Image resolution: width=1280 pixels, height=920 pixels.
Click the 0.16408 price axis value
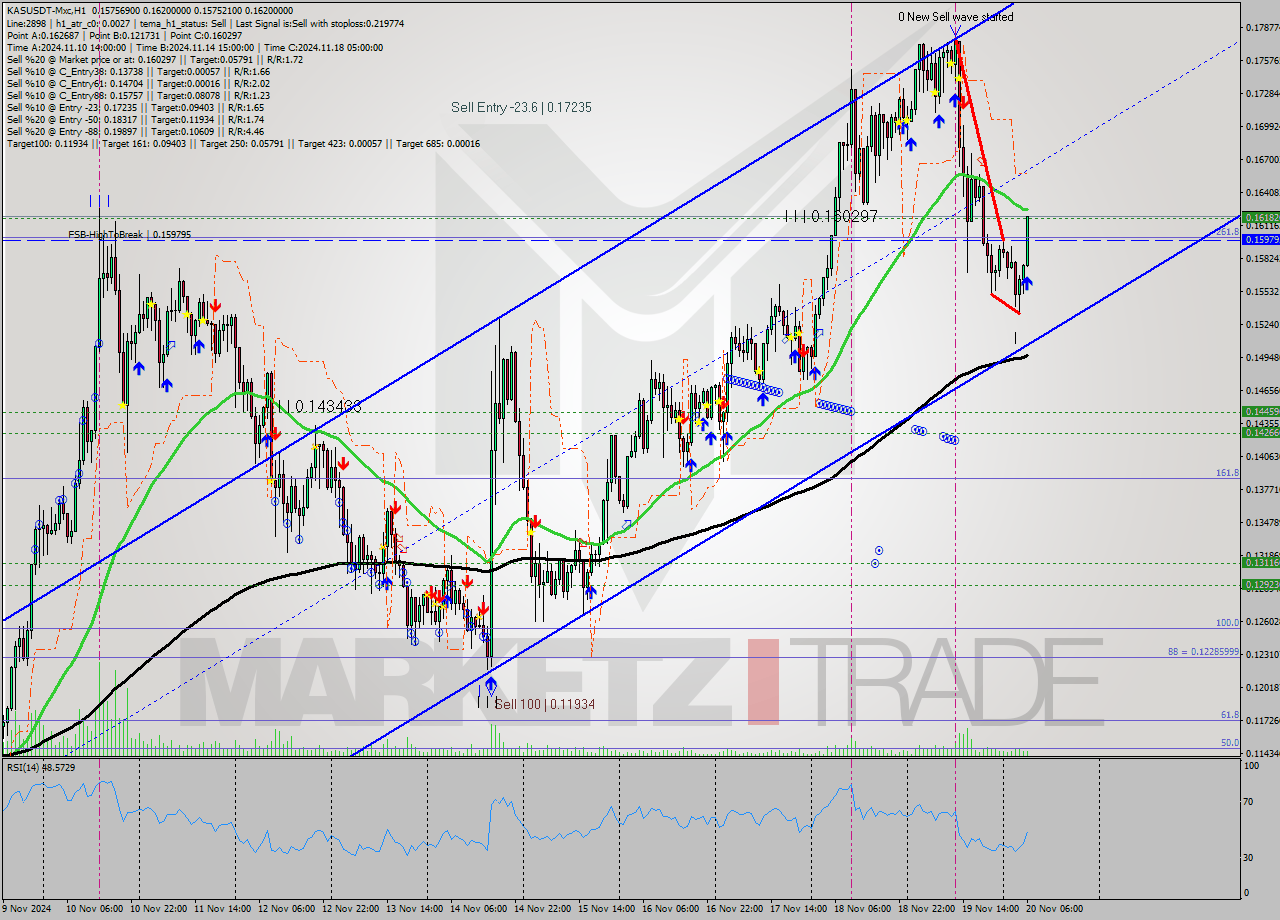[x=1262, y=193]
